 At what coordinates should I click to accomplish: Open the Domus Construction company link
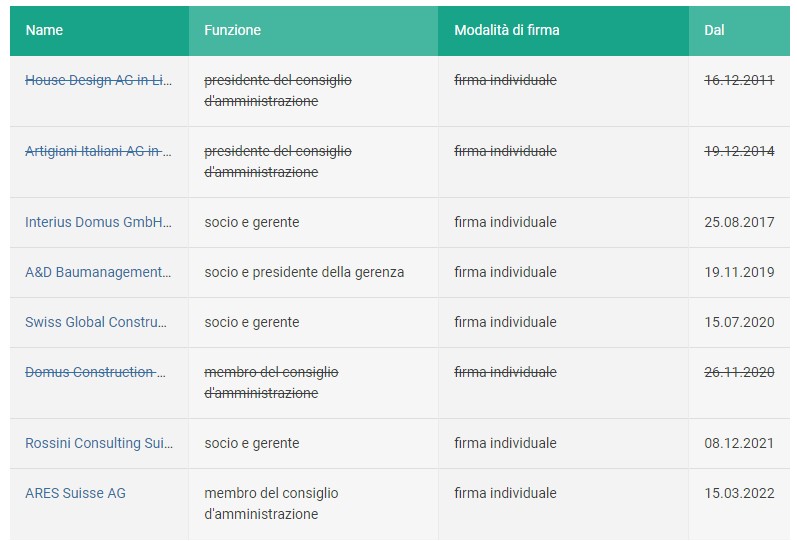[96, 372]
